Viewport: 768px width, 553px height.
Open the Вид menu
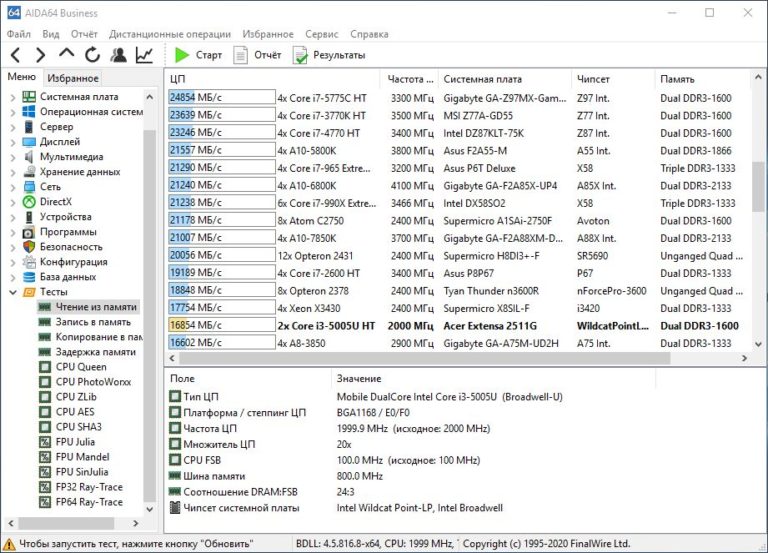coord(50,34)
